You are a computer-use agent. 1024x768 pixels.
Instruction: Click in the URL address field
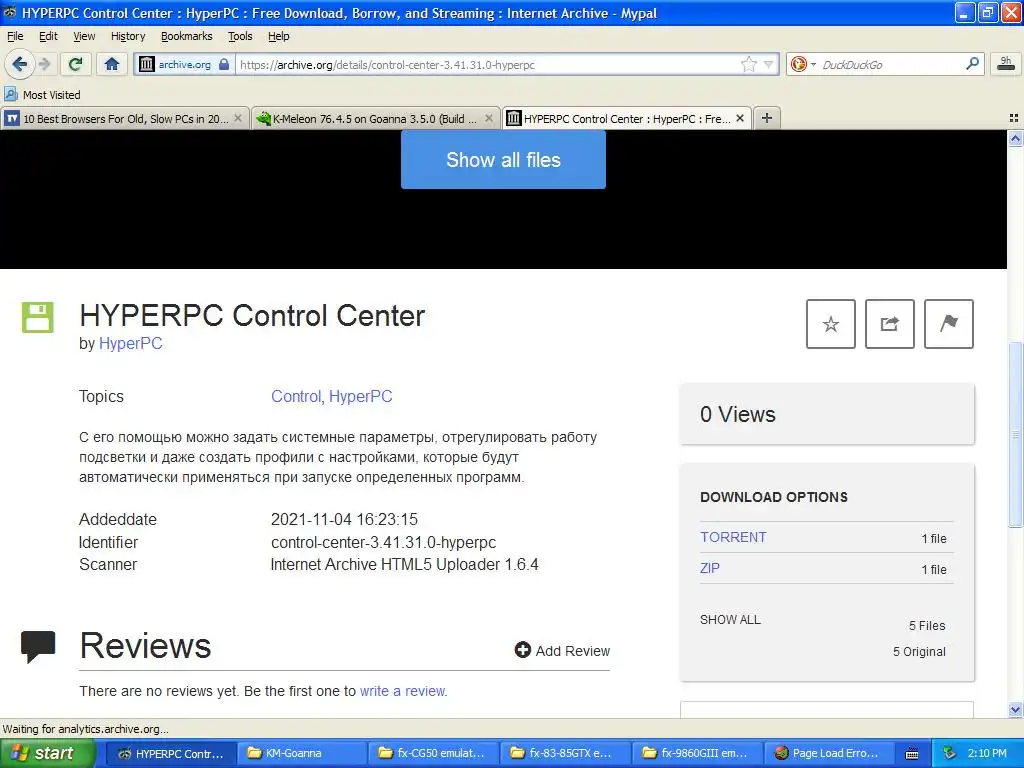(x=487, y=64)
